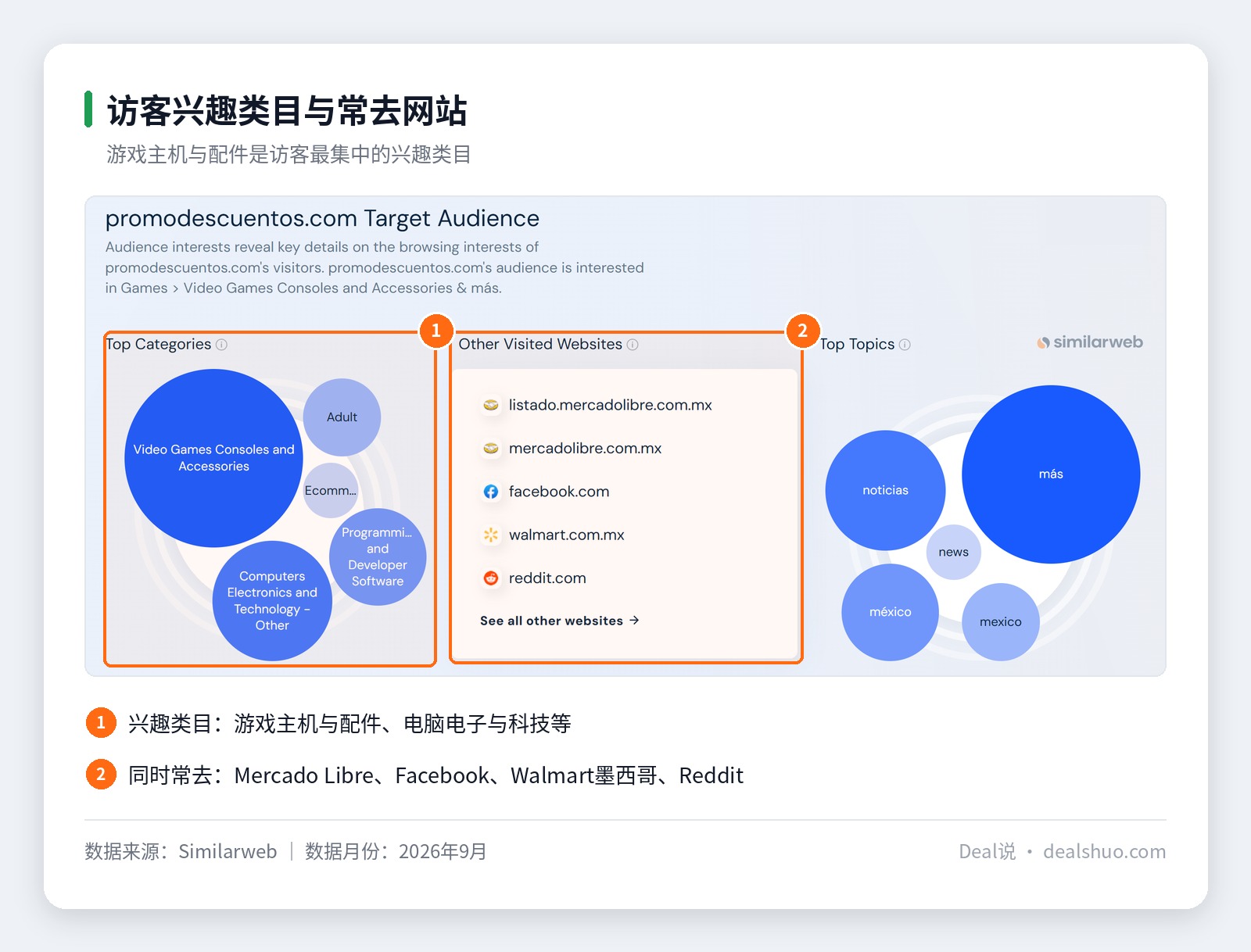Image resolution: width=1251 pixels, height=952 pixels.
Task: Click the info icon beside Other Visited Websites
Action: tap(633, 345)
